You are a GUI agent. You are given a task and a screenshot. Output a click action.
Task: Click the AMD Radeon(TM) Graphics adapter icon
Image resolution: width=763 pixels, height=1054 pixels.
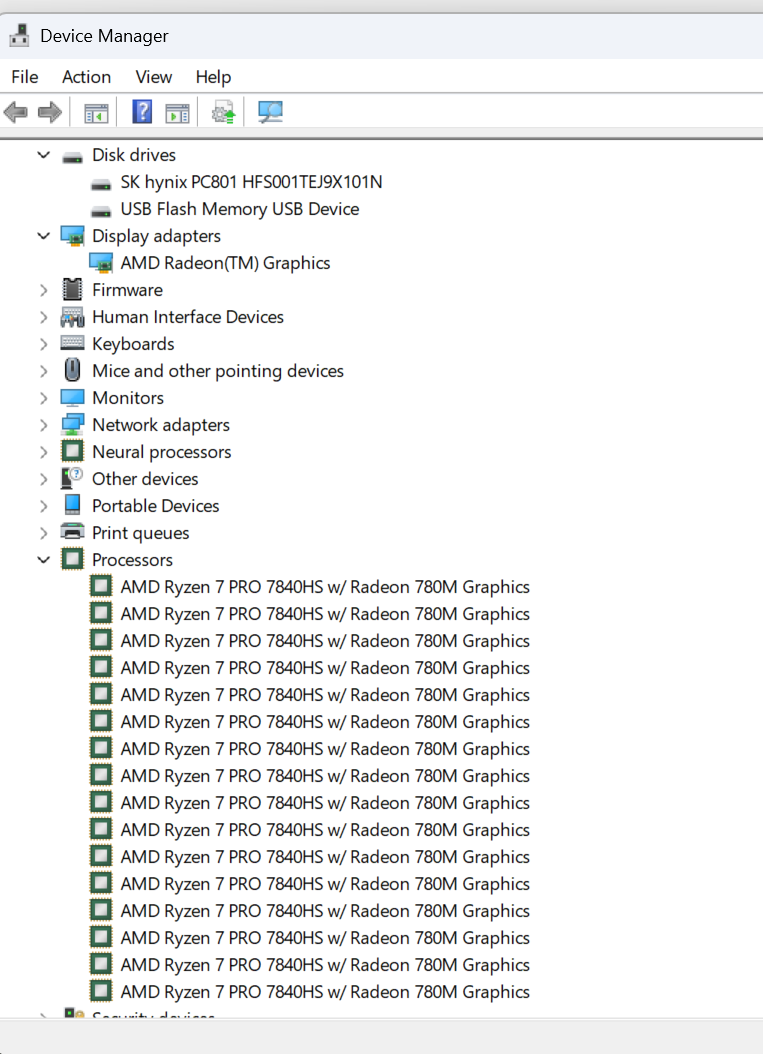101,263
